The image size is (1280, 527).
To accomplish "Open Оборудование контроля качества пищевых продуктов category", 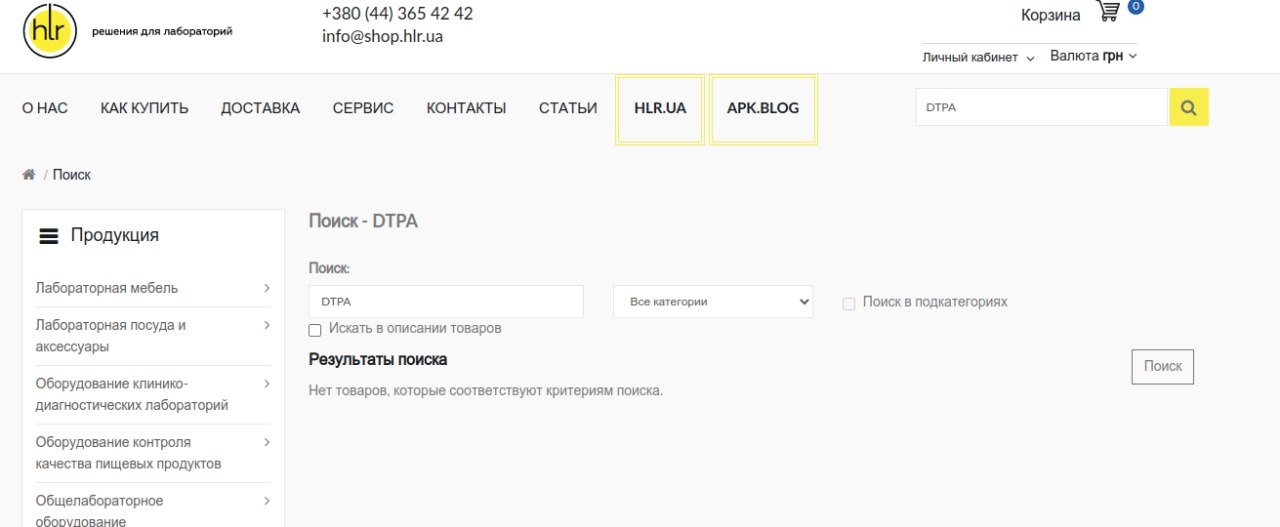I will [x=129, y=453].
